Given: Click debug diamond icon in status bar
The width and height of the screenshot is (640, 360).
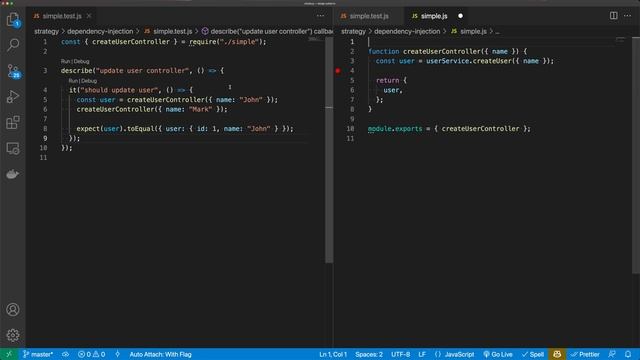Looking at the screenshot, I should click(118, 354).
